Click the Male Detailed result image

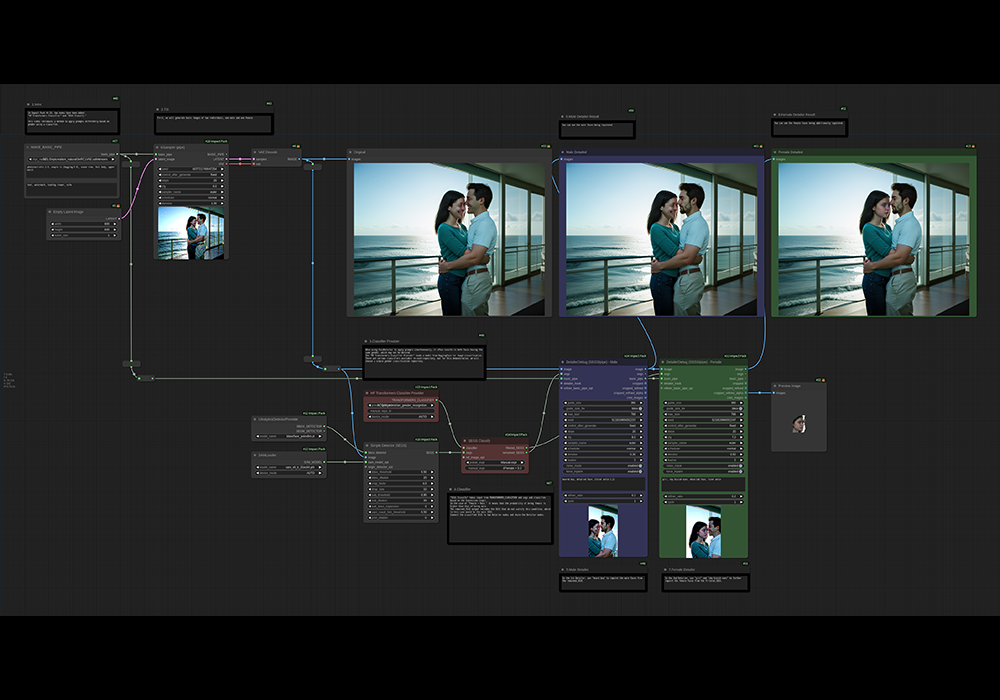click(661, 239)
